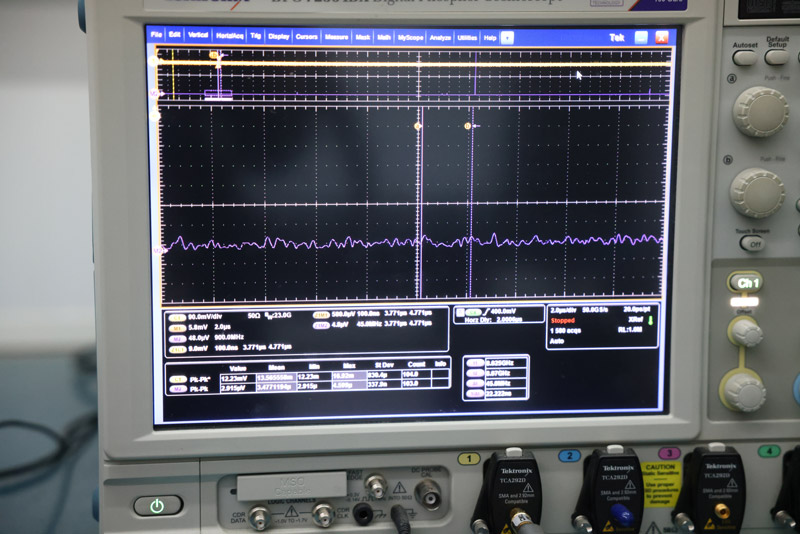Click the Z1C1 zoom badge
800x534 pixels.
coord(177,349)
